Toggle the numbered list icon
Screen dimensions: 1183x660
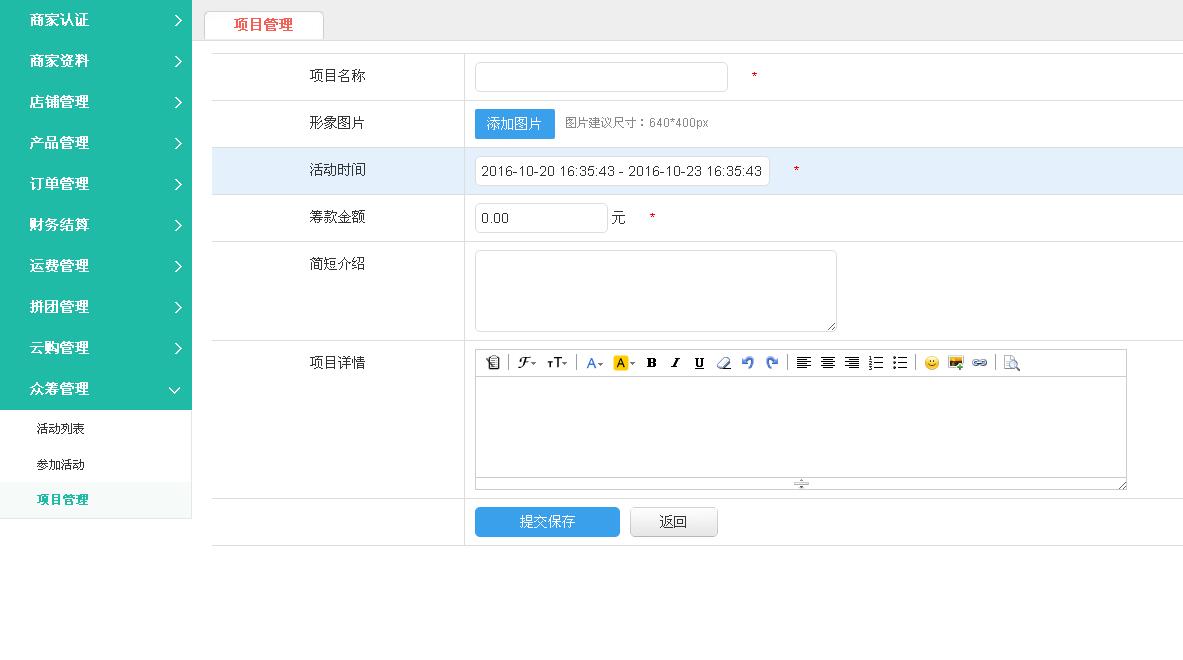tap(875, 363)
